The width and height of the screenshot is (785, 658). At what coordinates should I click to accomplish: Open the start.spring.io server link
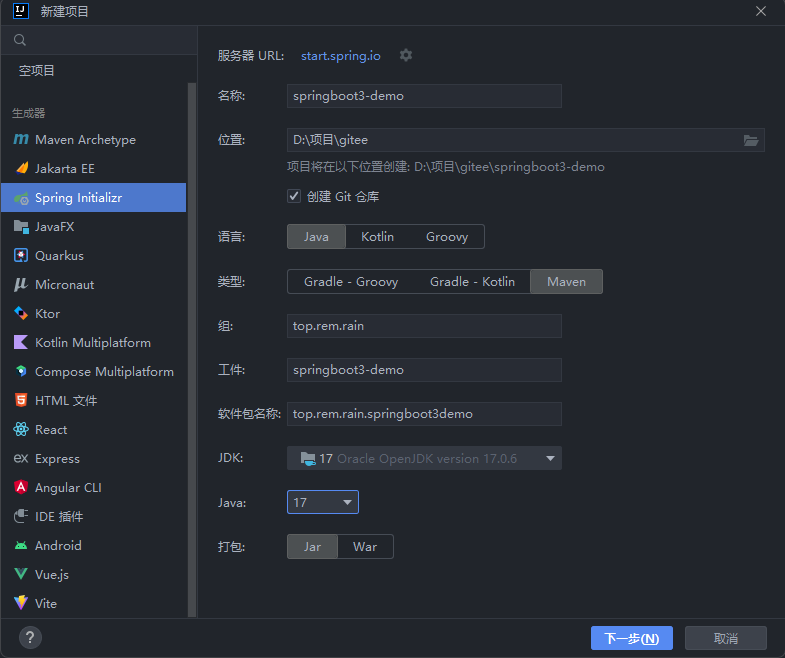pos(340,55)
